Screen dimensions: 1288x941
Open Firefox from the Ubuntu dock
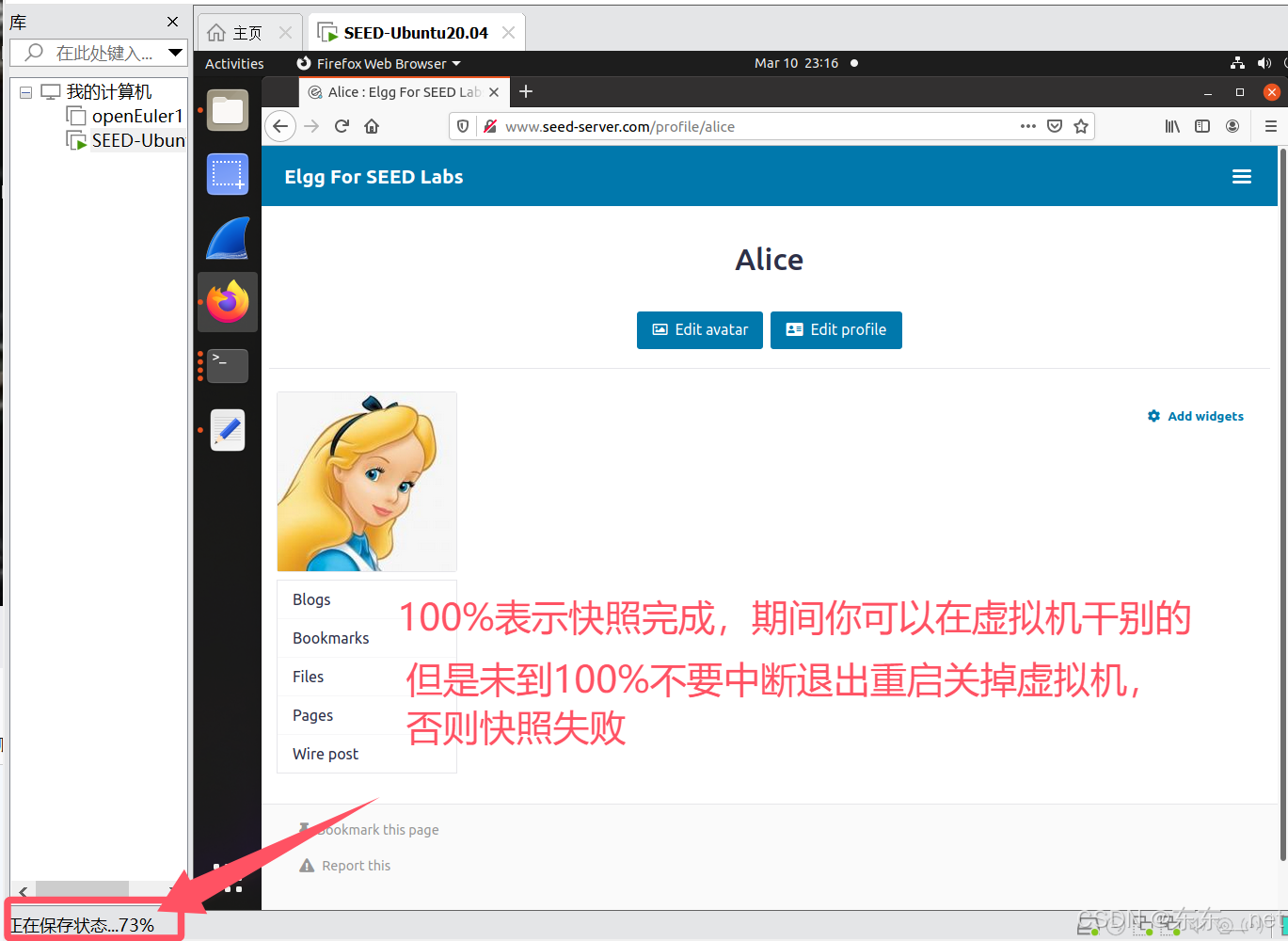pyautogui.click(x=228, y=302)
